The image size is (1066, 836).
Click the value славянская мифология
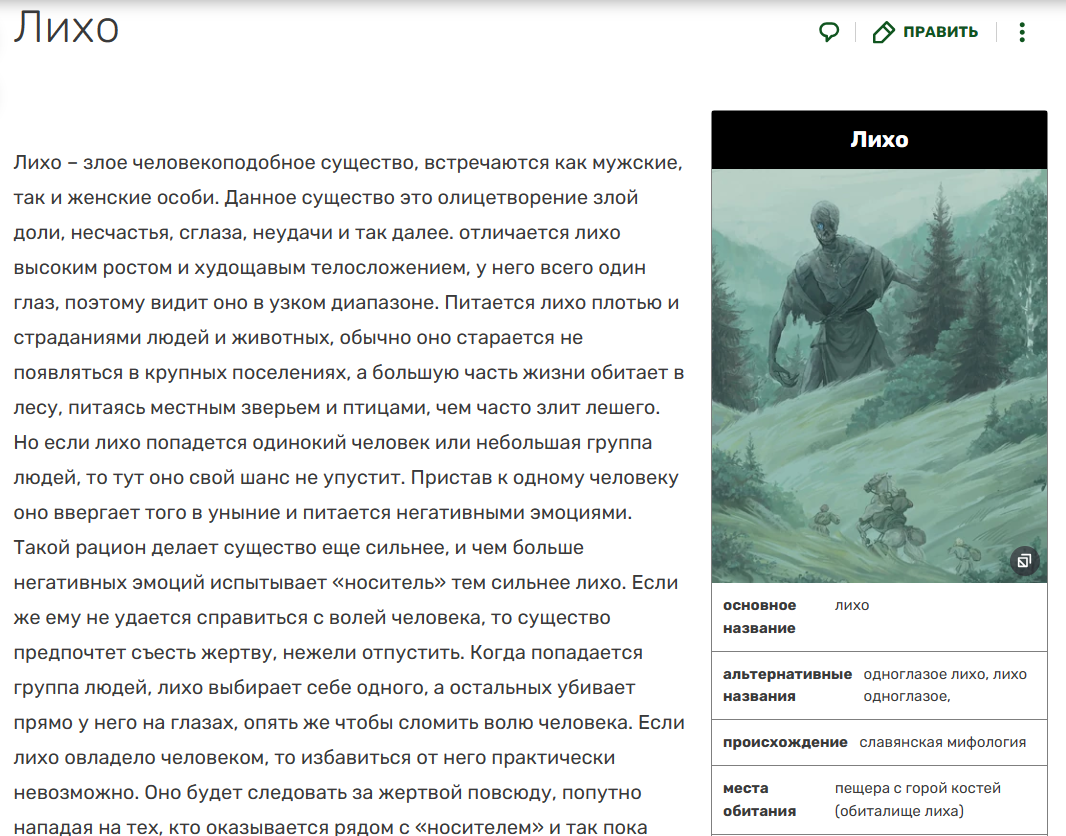tap(942, 742)
